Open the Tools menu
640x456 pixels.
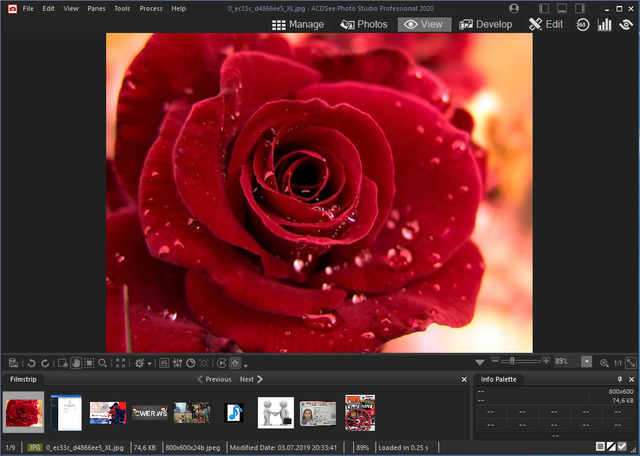(122, 8)
